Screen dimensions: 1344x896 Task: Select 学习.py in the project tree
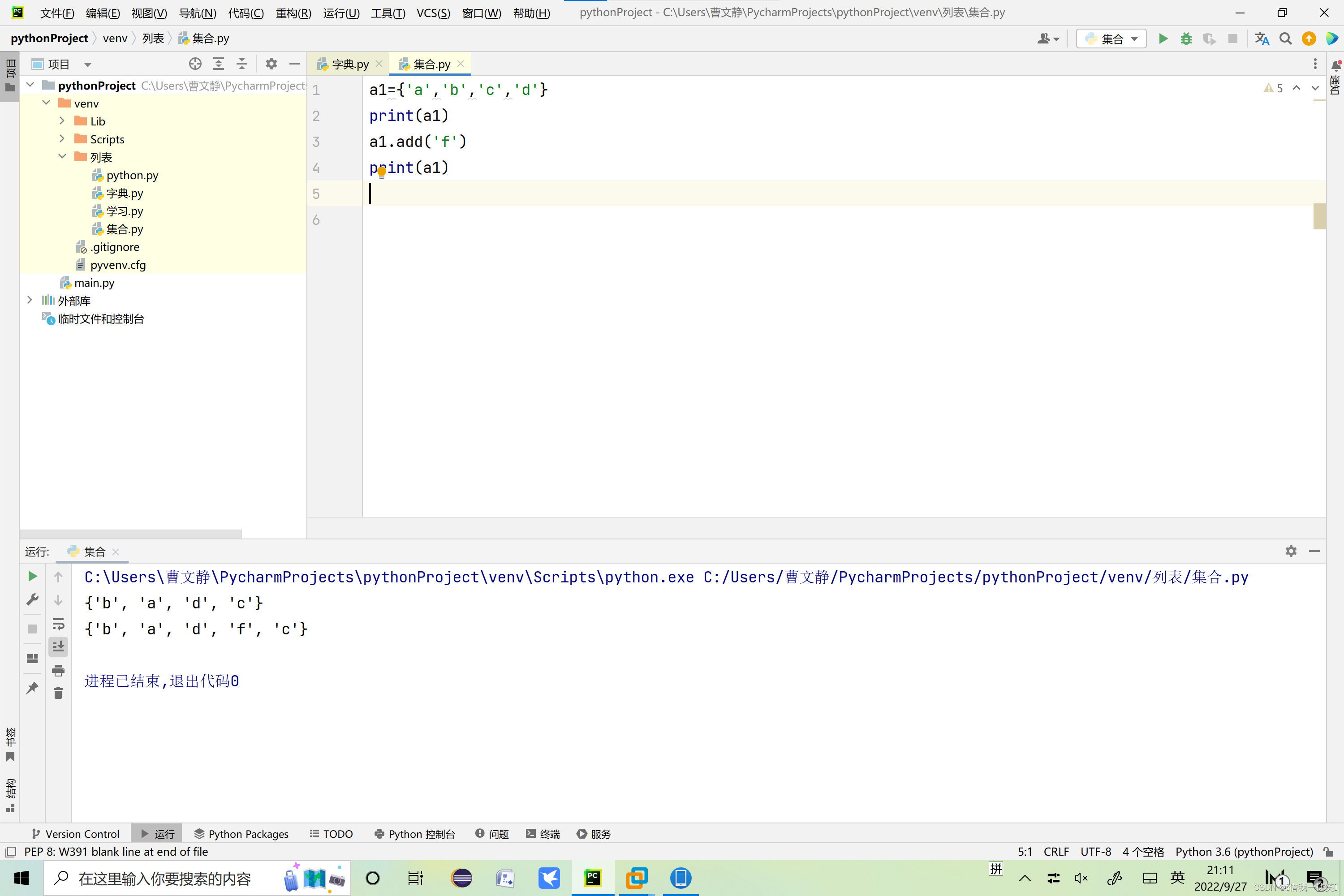(x=118, y=211)
